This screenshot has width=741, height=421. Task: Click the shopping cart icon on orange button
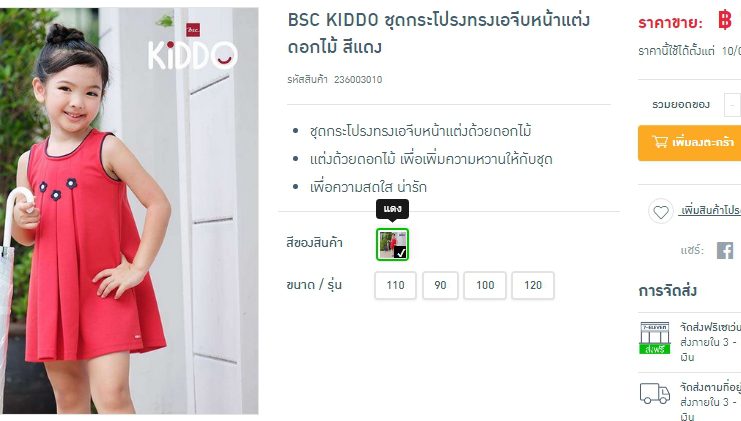pyautogui.click(x=660, y=142)
